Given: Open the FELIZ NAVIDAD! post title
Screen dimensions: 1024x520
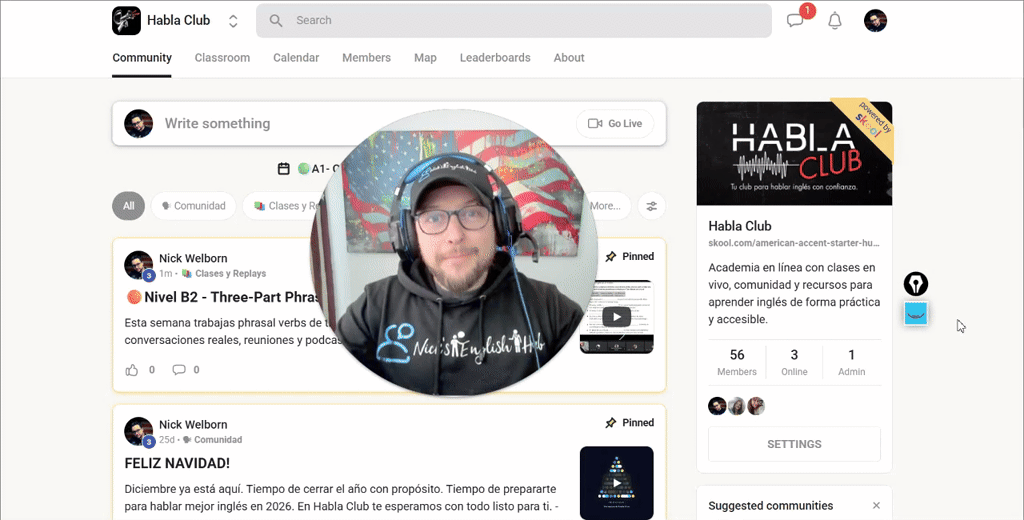Looking at the screenshot, I should pyautogui.click(x=177, y=463).
